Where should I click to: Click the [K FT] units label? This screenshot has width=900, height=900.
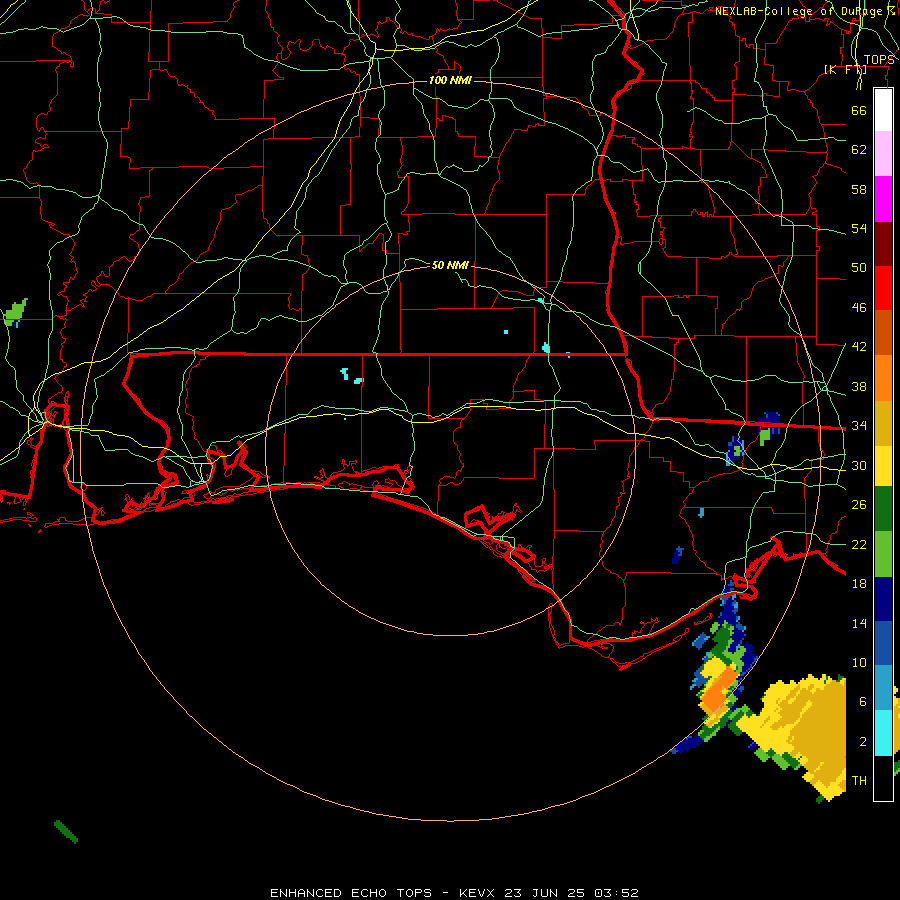845,69
